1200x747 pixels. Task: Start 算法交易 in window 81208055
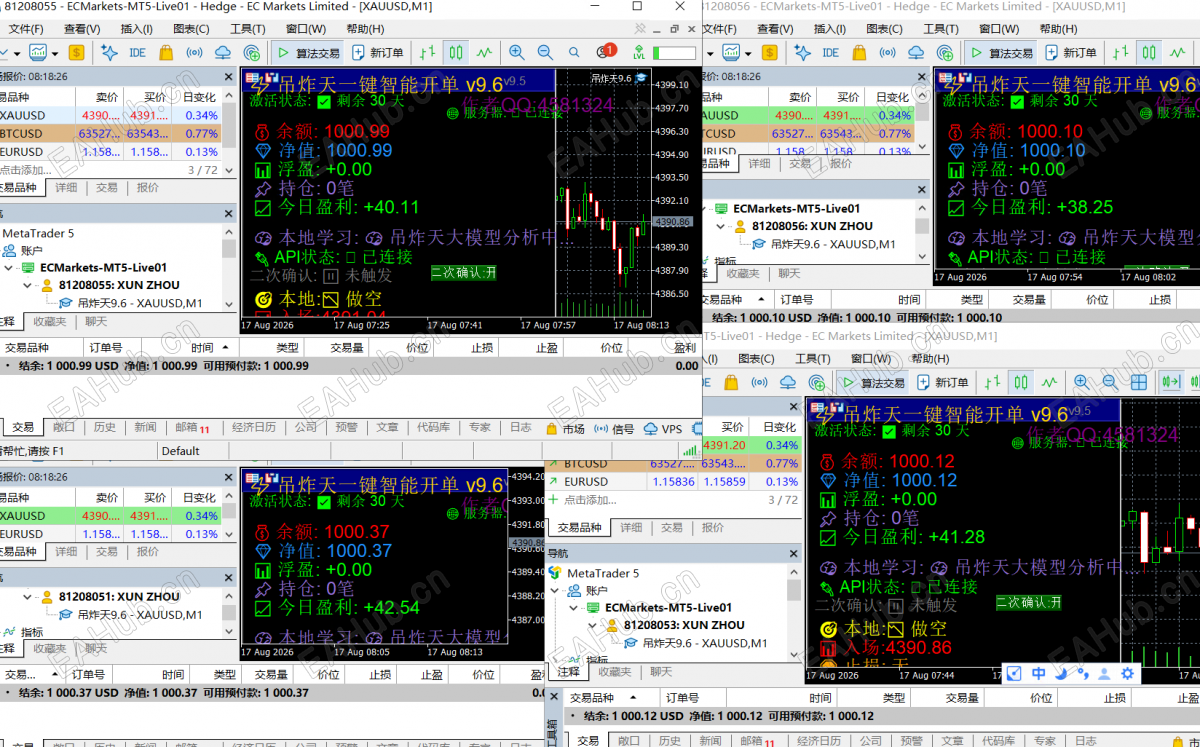(309, 52)
